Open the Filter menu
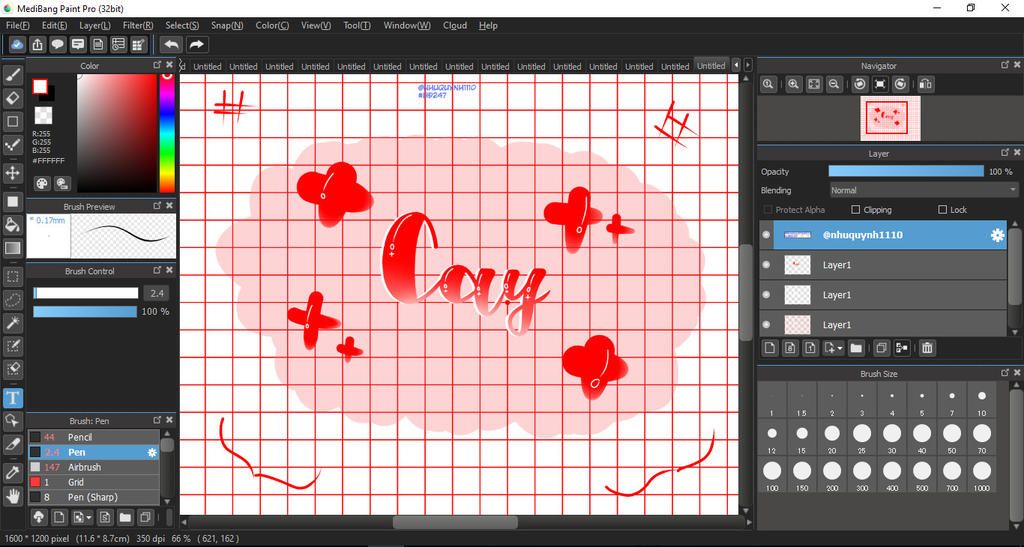 click(138, 25)
